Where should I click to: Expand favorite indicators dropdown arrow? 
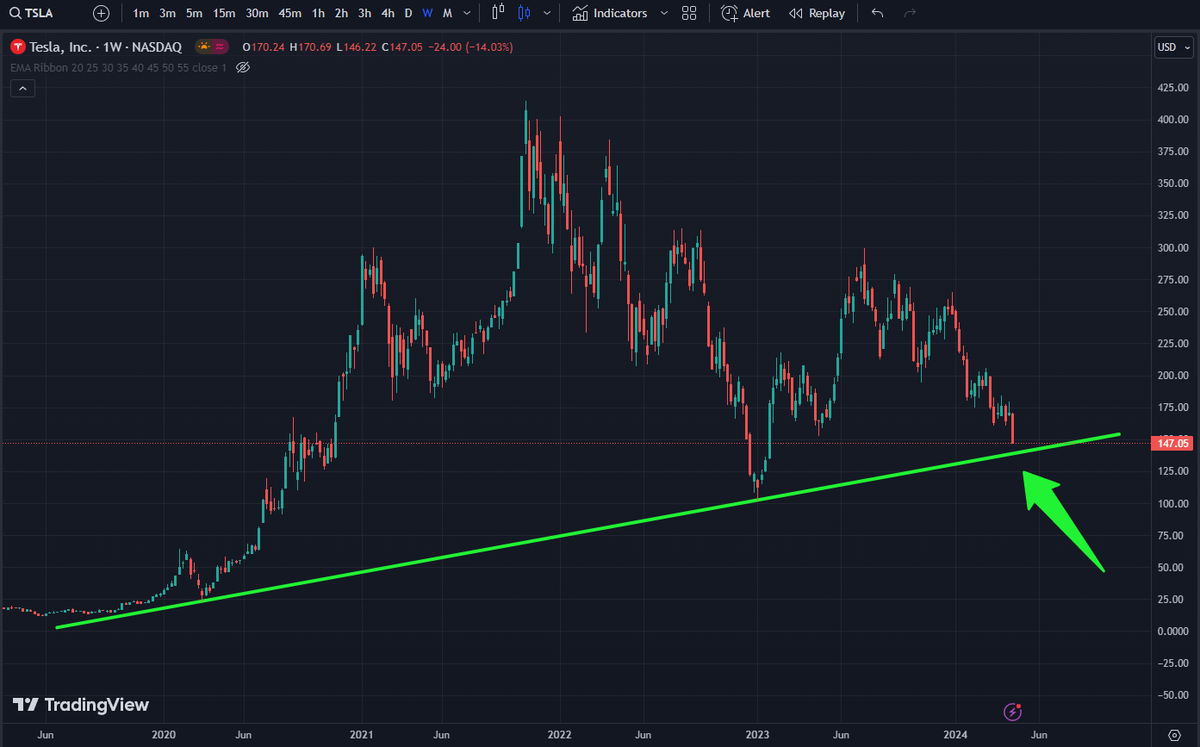(x=664, y=13)
